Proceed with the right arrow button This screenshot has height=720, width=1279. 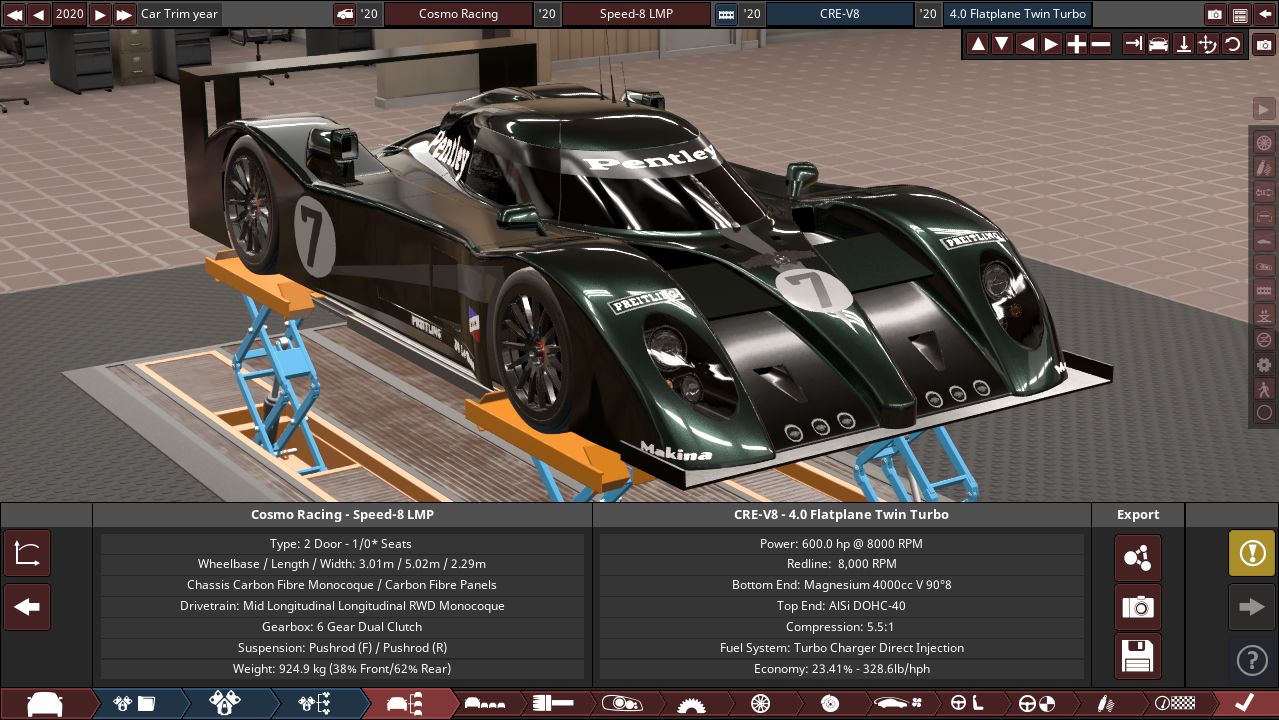pyautogui.click(x=1252, y=607)
